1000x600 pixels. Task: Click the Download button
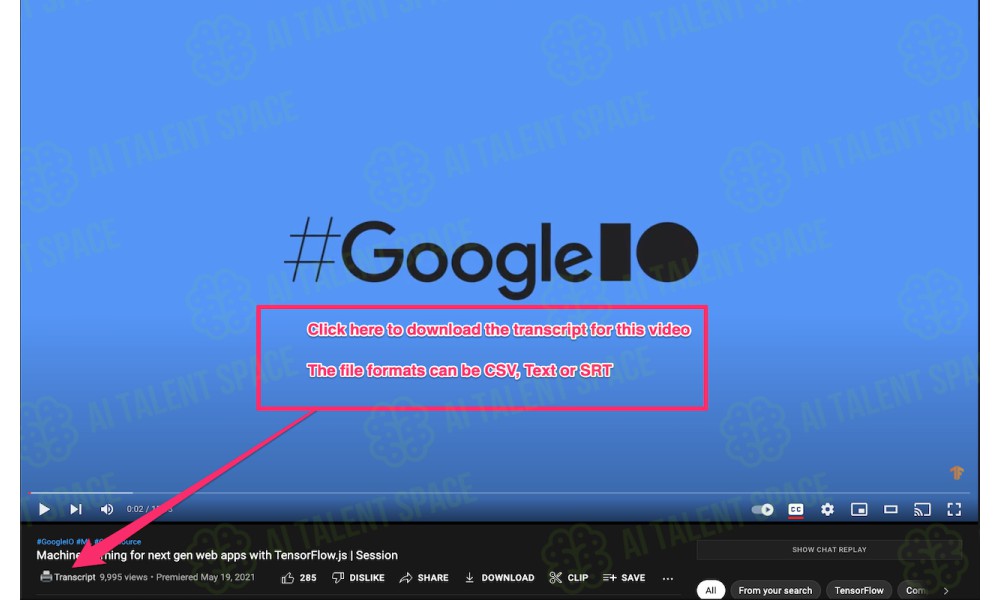pos(499,578)
